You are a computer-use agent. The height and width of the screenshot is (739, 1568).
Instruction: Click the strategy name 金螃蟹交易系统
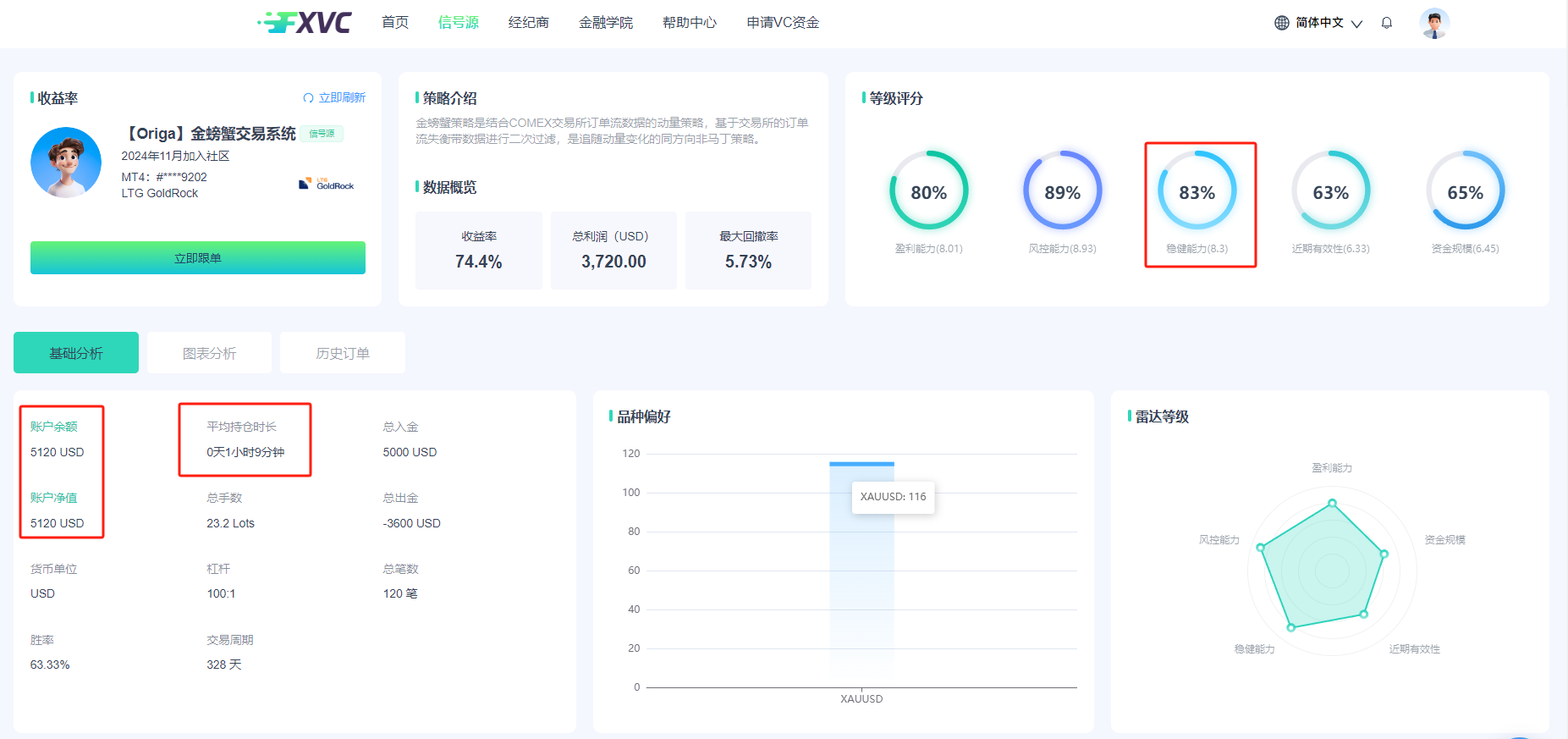[x=209, y=134]
